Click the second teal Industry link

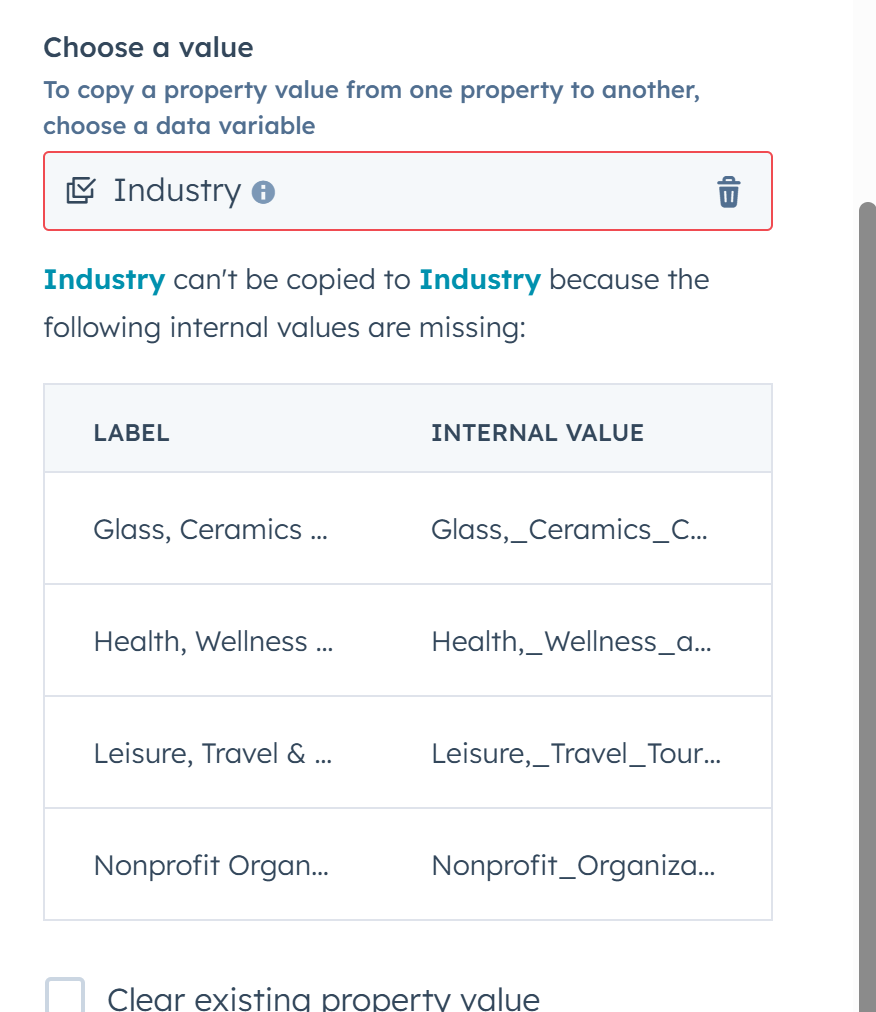point(480,280)
